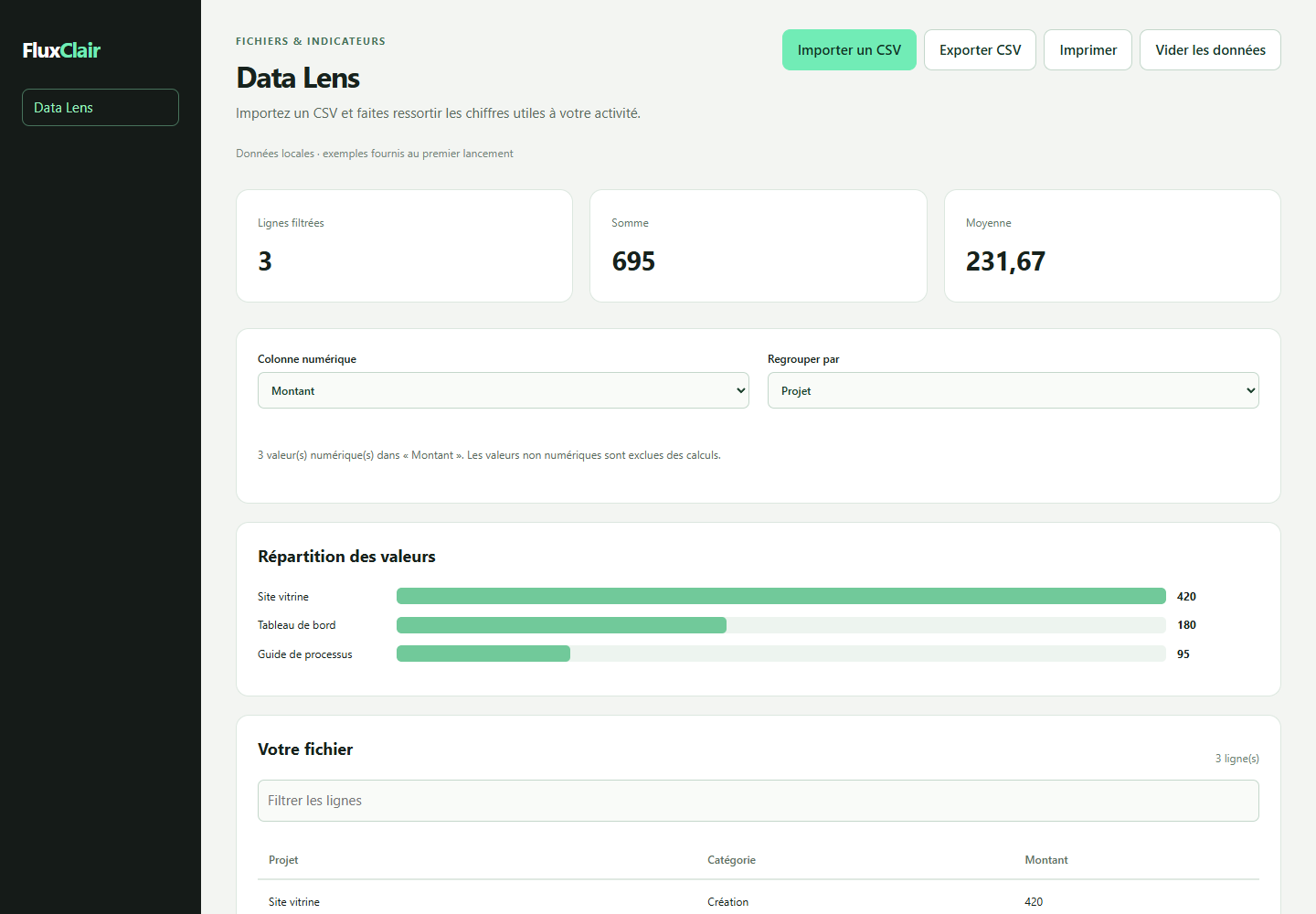This screenshot has width=1316, height=914.
Task: Open the Data Lens sidebar item
Action: pyautogui.click(x=101, y=108)
